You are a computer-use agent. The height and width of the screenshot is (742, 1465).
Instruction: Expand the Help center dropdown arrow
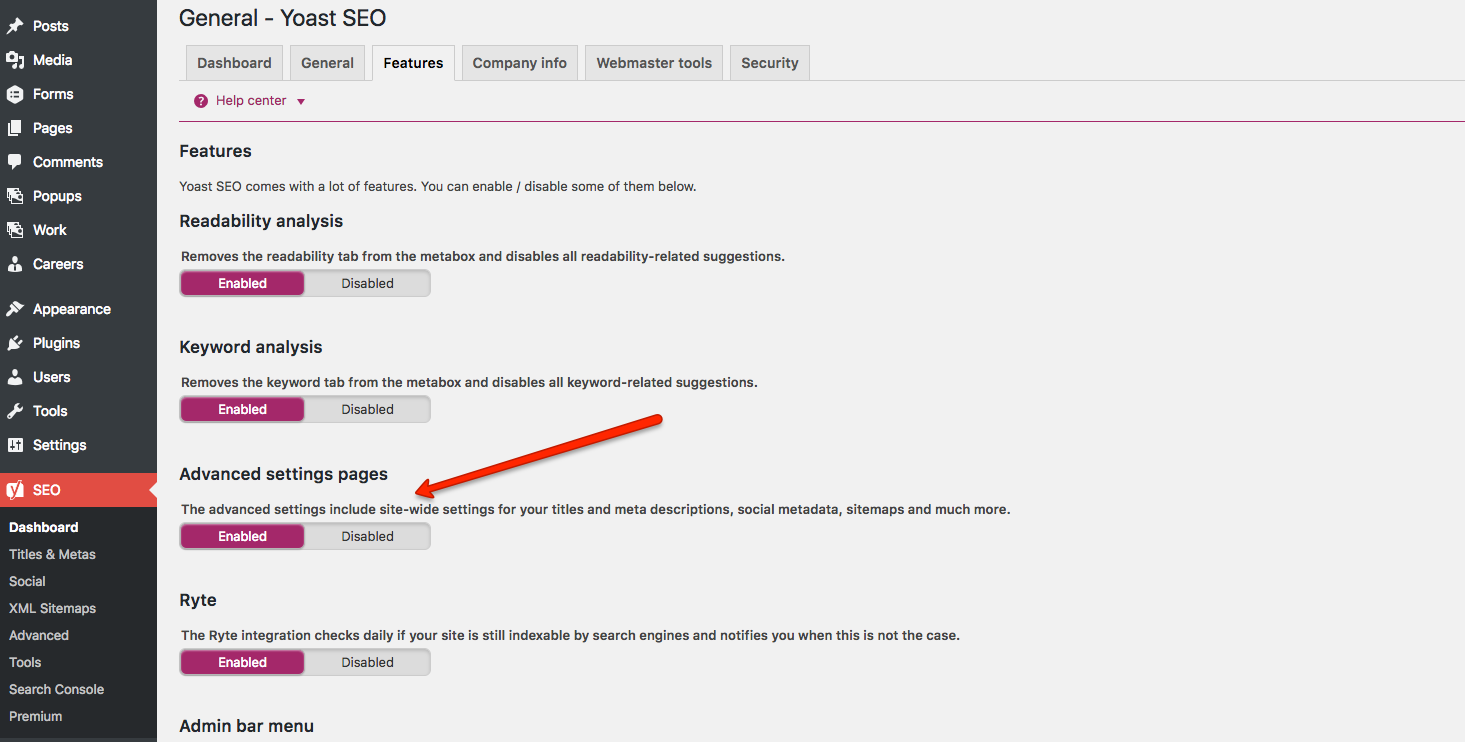coord(301,102)
